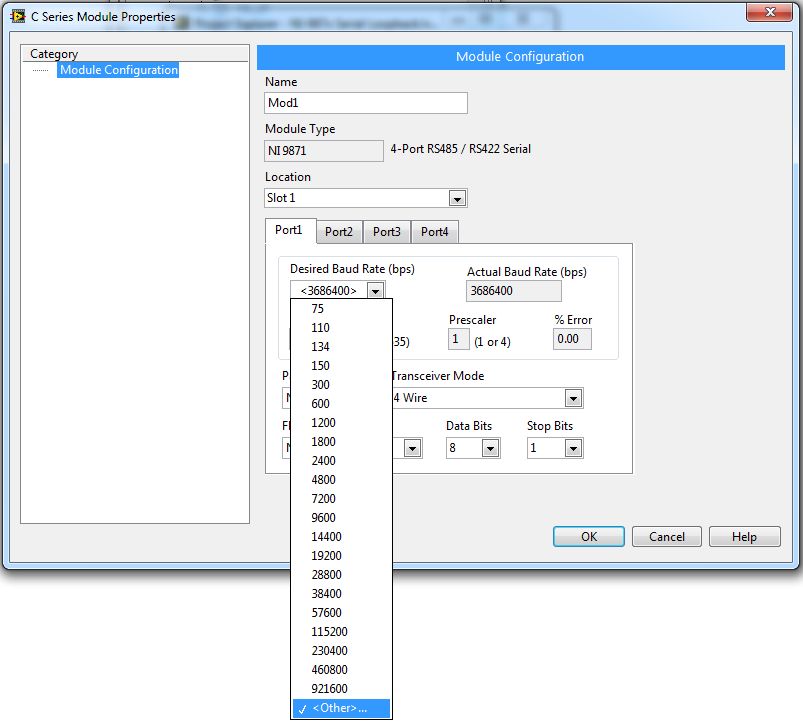Choose 460800 baud rate option
Image resolution: width=803 pixels, height=722 pixels.
coord(341,670)
